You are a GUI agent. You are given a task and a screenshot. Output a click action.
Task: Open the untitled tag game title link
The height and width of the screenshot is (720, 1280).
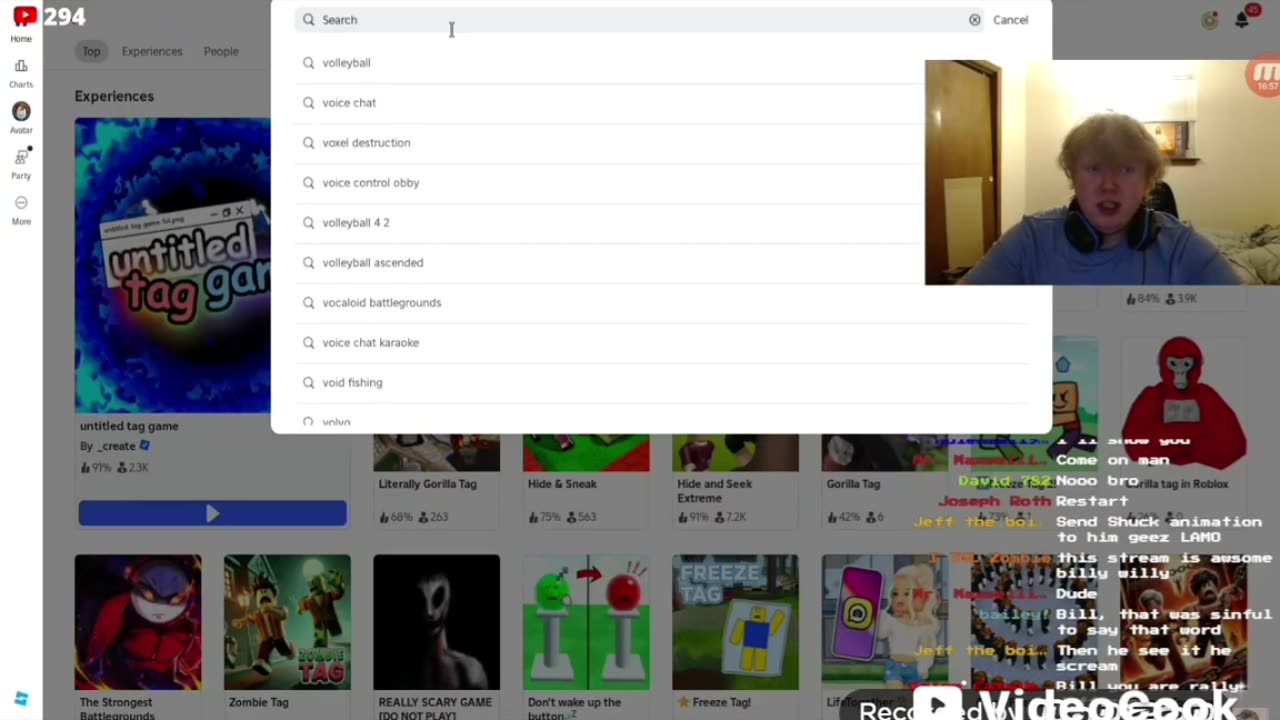(129, 426)
